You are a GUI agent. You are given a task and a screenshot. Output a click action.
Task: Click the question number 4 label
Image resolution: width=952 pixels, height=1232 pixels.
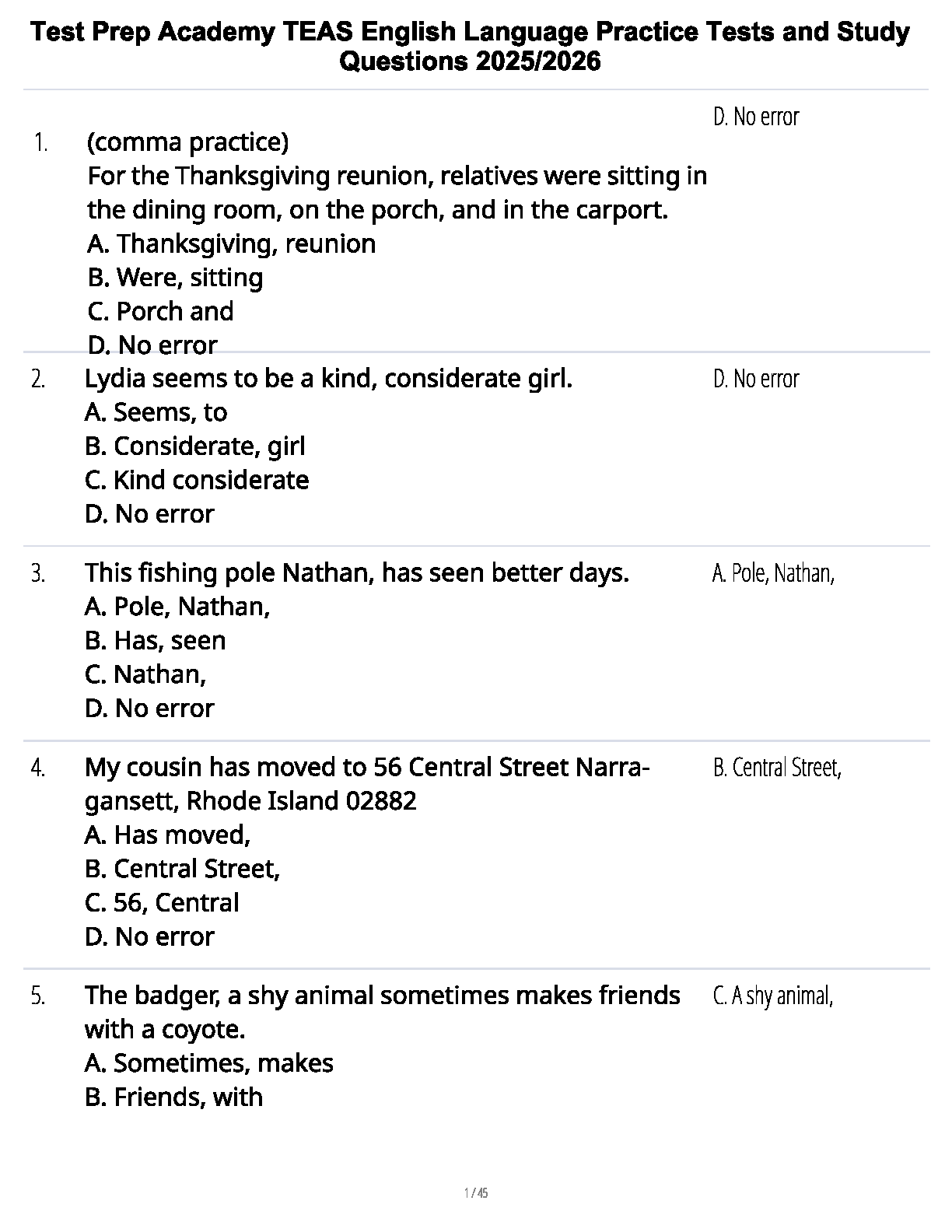(38, 768)
